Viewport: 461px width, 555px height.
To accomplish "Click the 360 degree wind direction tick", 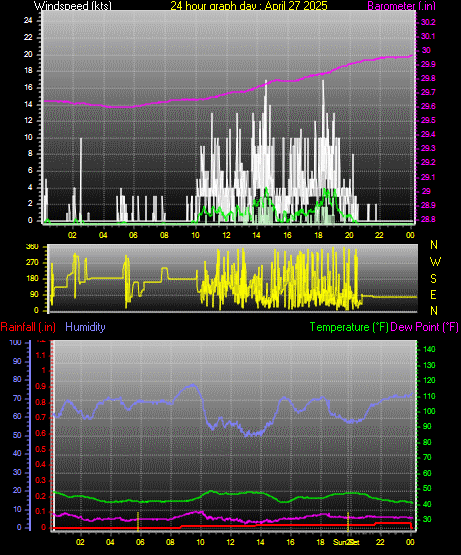I will pos(32,247).
